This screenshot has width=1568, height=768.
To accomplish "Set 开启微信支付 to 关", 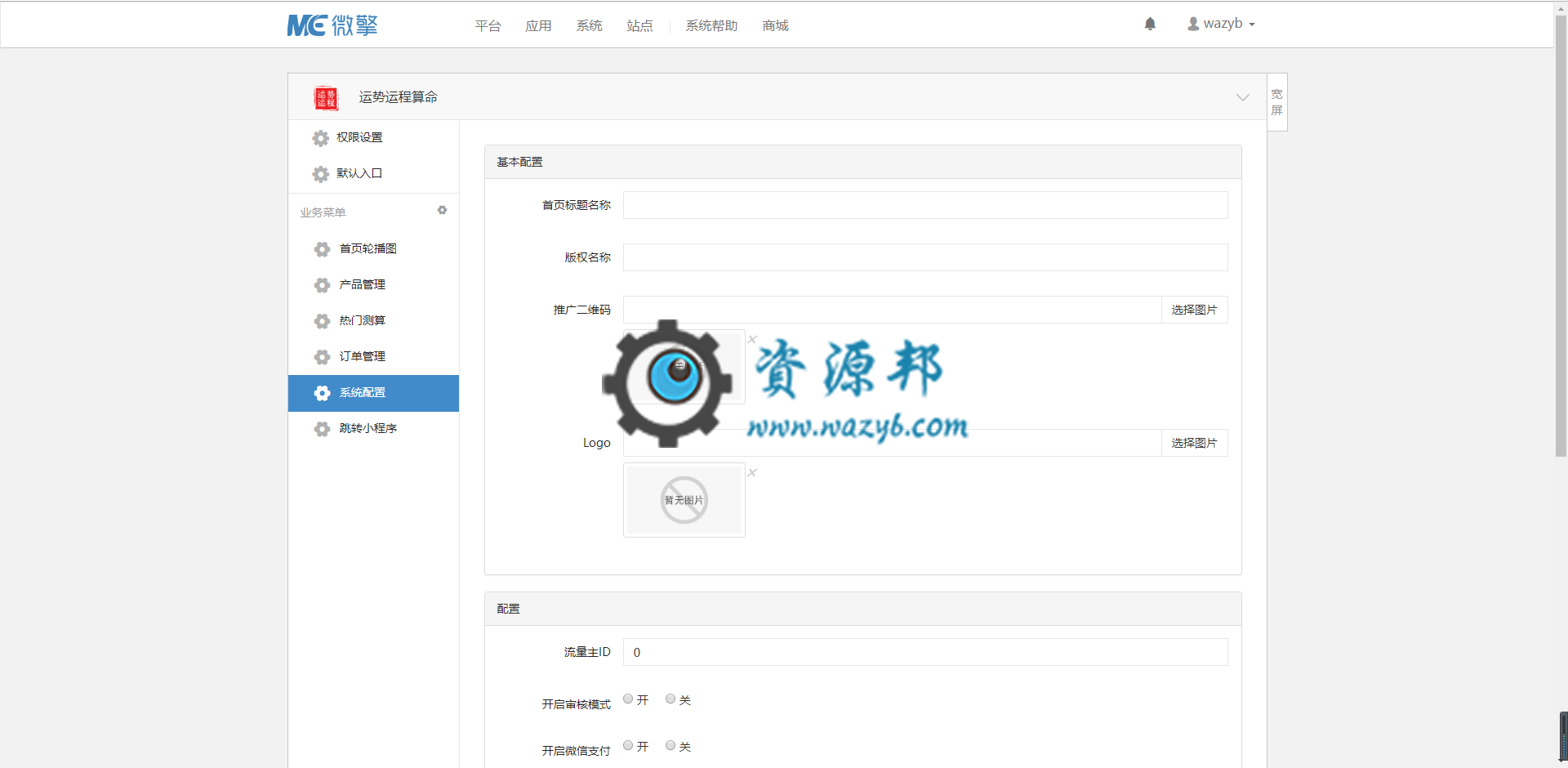I will point(670,746).
